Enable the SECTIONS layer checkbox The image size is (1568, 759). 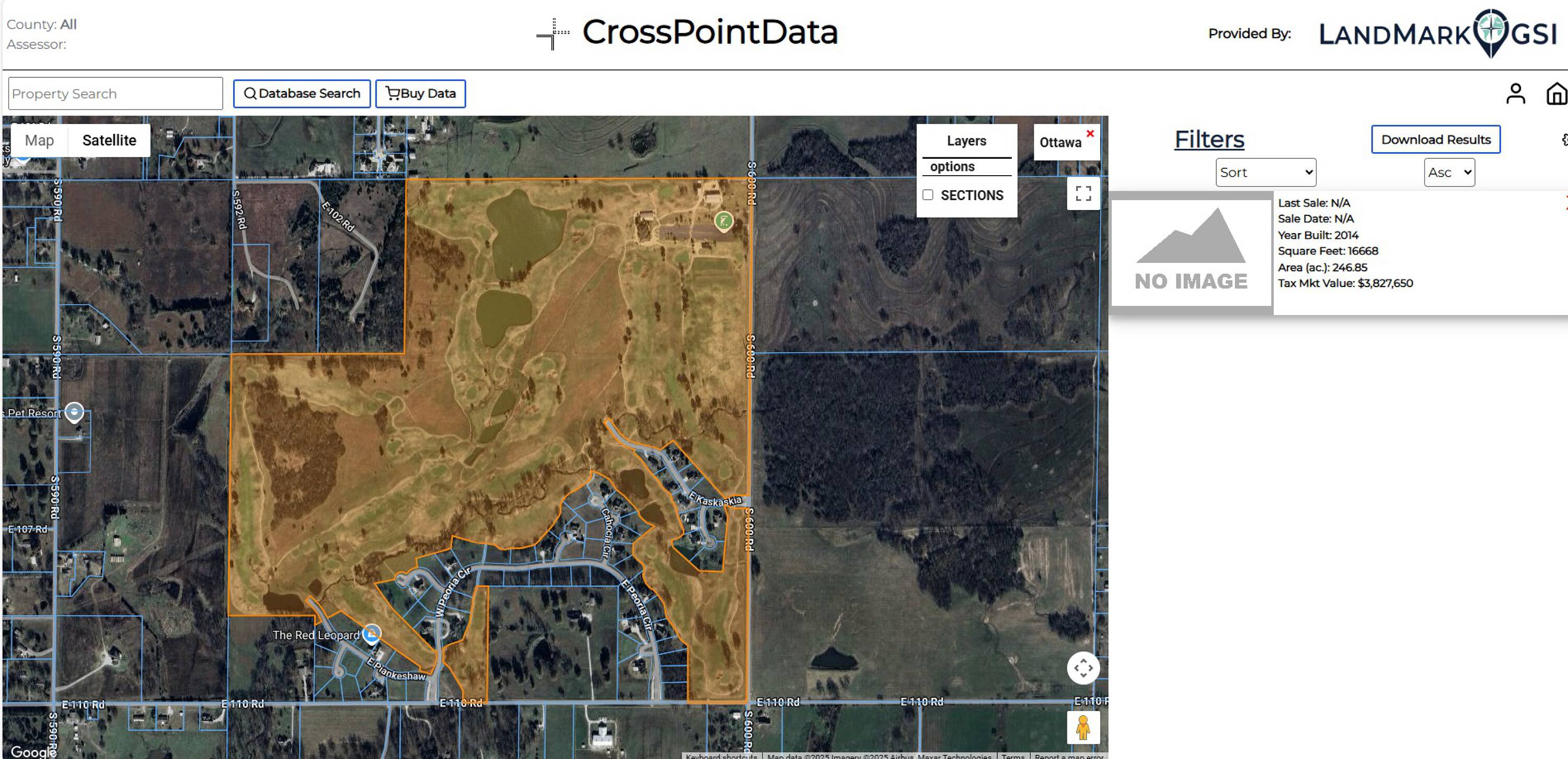pos(928,195)
